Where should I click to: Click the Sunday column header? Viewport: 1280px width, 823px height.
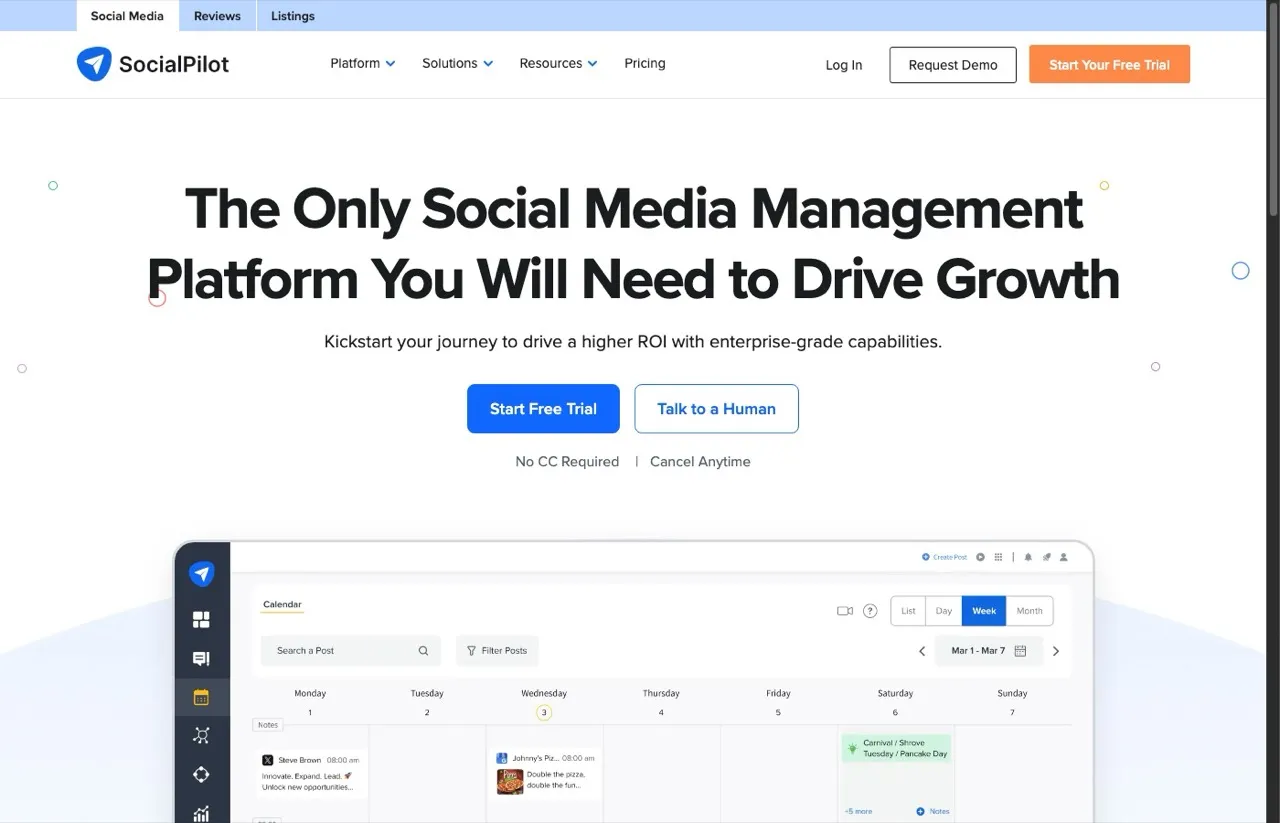(1012, 693)
